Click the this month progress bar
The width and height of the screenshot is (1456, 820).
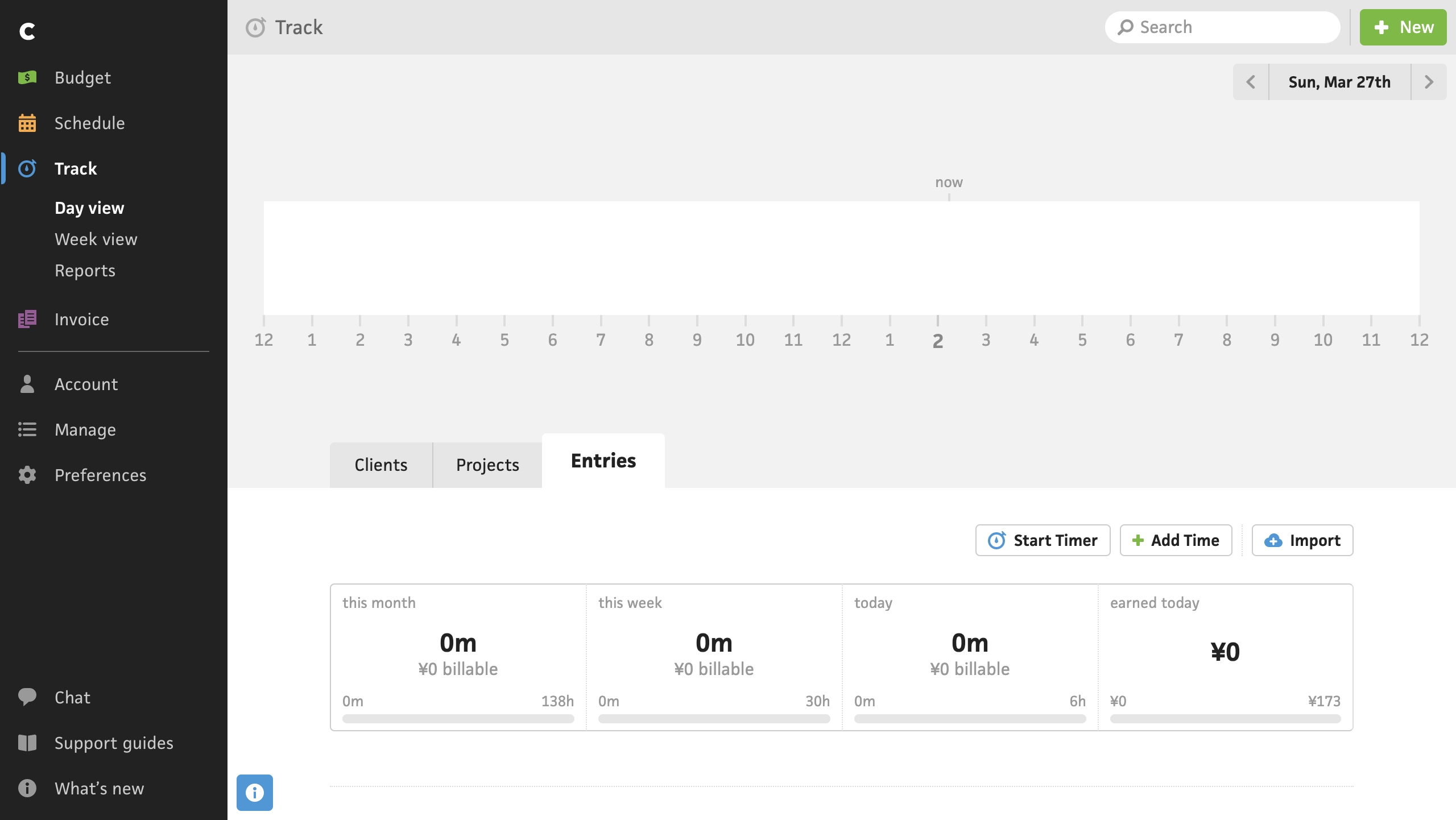point(458,719)
